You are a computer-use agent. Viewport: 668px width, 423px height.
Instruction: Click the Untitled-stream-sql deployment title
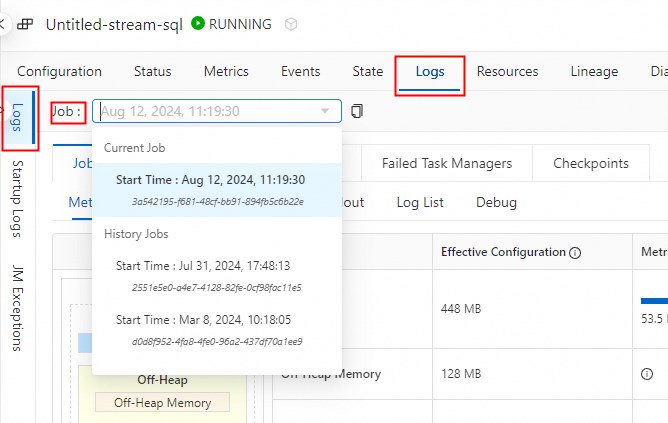[x=114, y=24]
